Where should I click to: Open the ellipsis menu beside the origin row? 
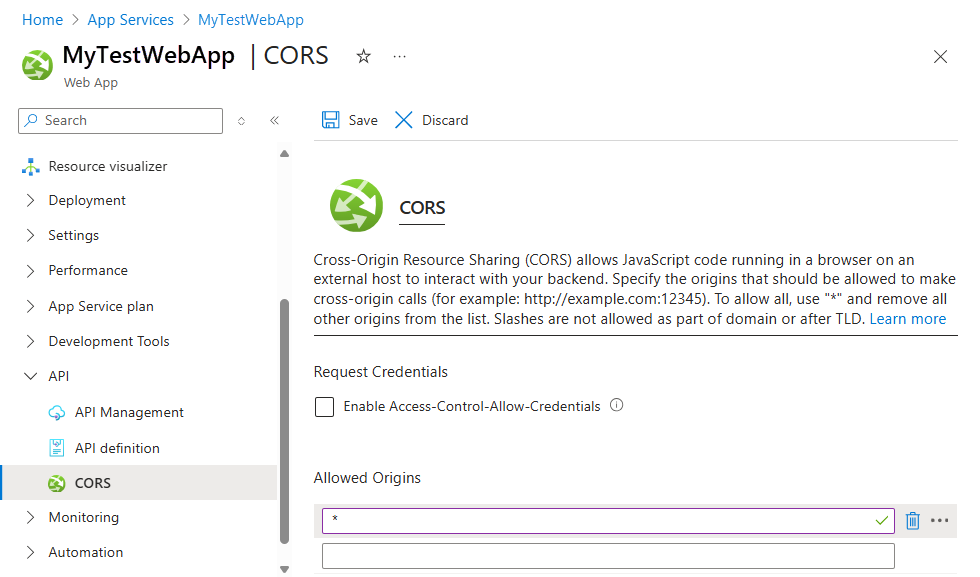coord(939,520)
